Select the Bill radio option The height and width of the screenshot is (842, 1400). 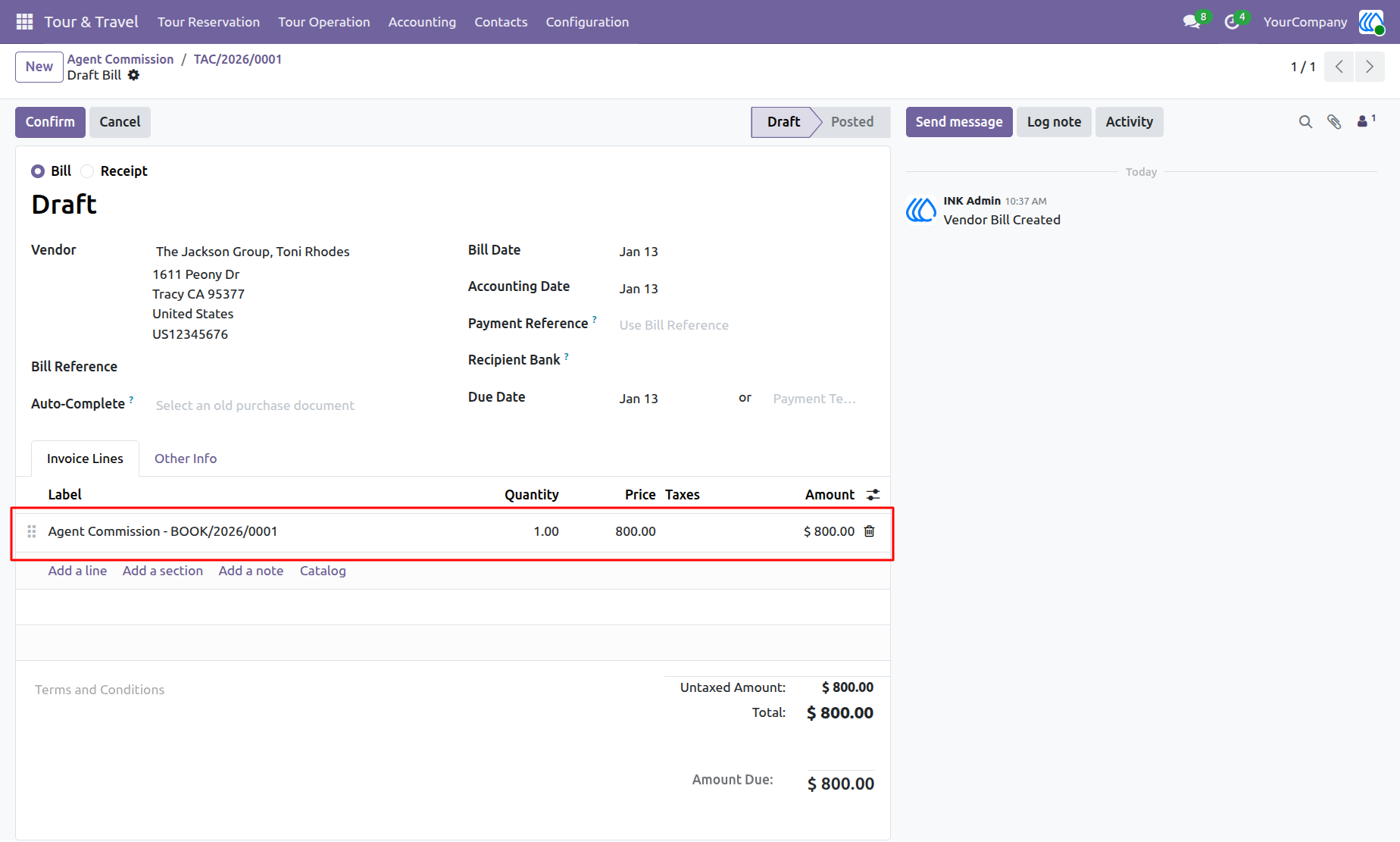click(x=38, y=171)
